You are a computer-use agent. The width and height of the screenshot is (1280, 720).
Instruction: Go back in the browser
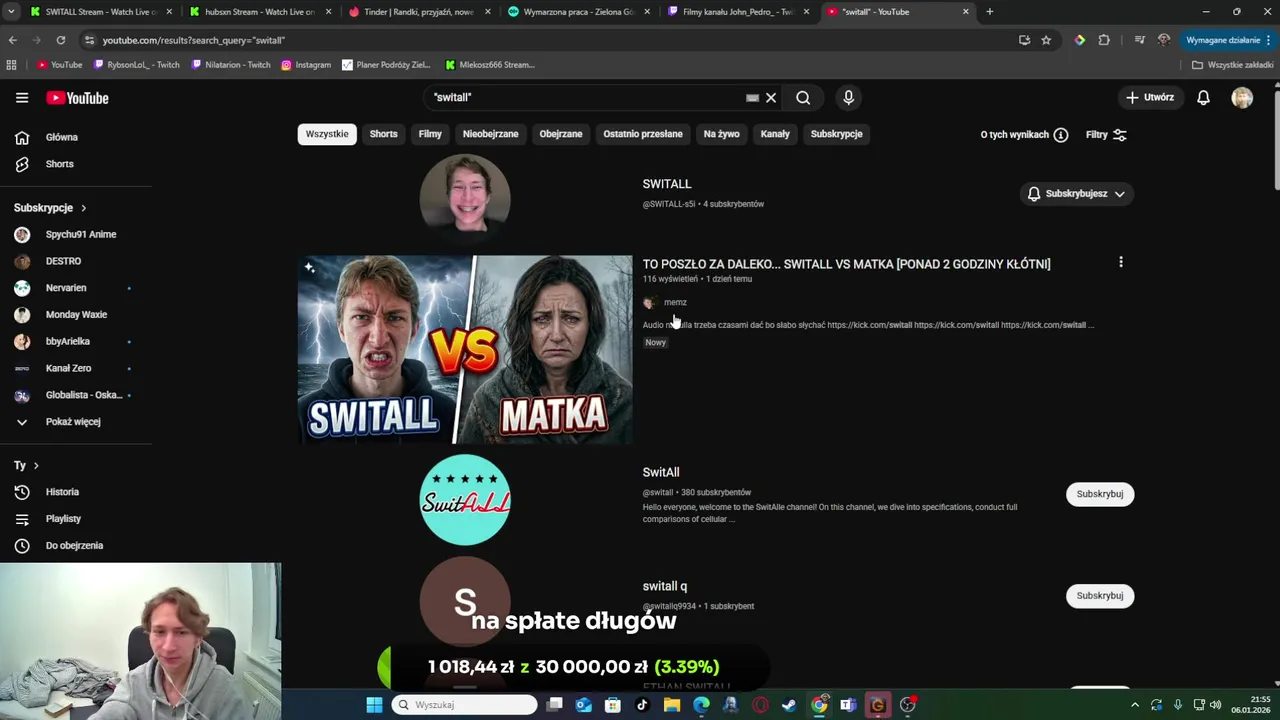pos(12,40)
